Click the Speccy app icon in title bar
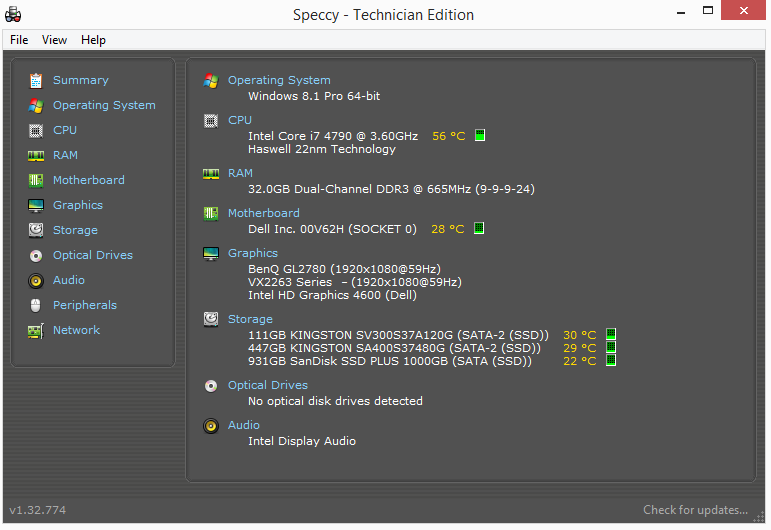Screen dimensions: 771x530 (13, 15)
